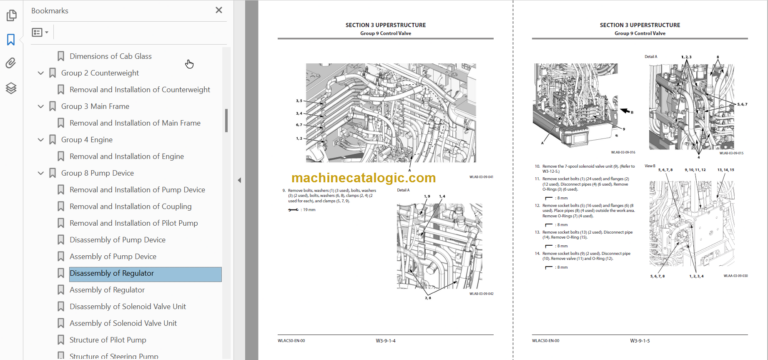768x360 pixels.
Task: Open Removal and Installation of Pump Device
Action: [x=137, y=190]
